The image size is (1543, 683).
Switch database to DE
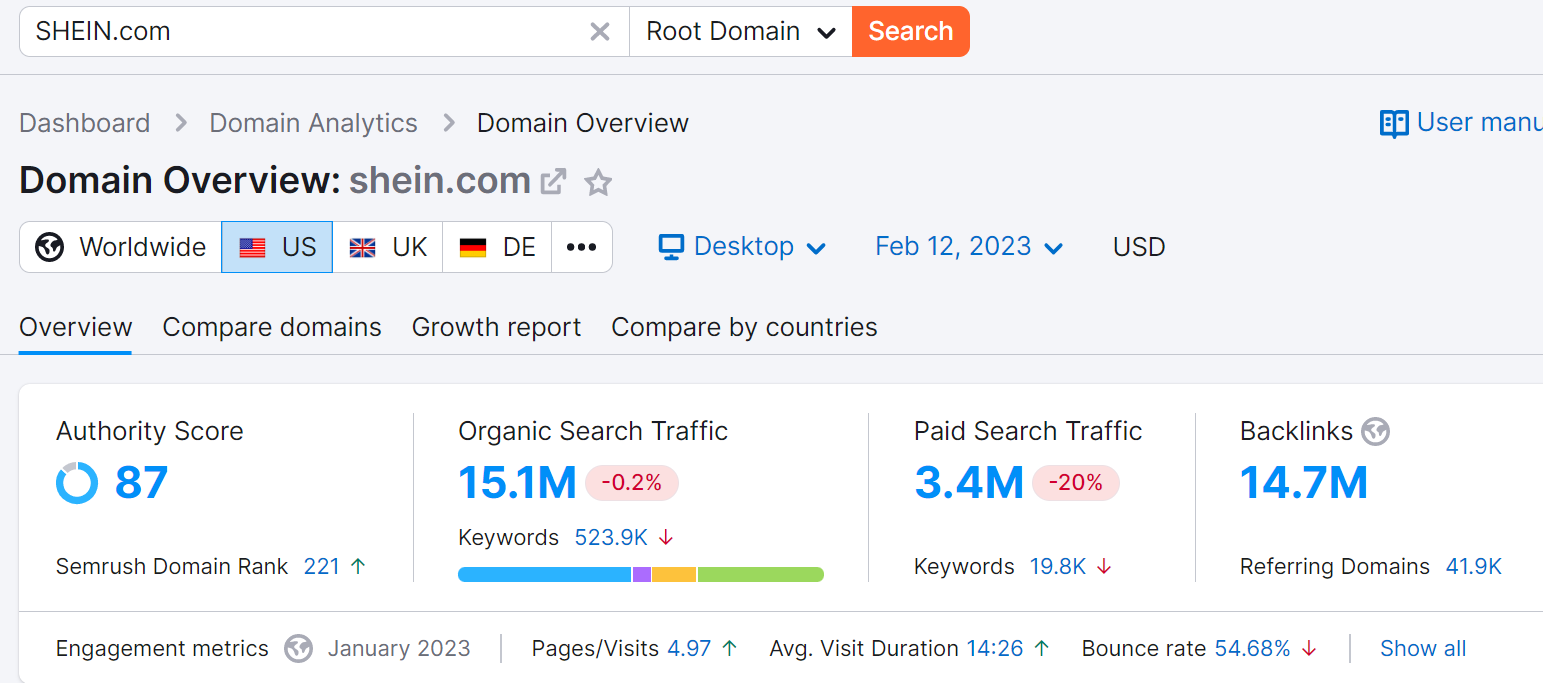(497, 247)
